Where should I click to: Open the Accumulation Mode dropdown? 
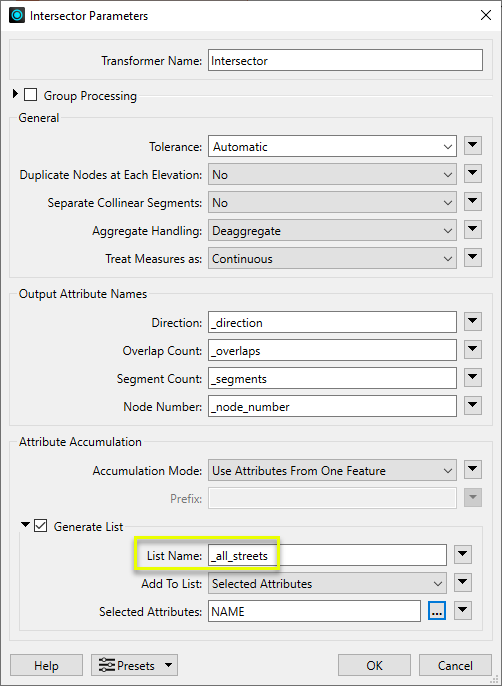(x=332, y=471)
